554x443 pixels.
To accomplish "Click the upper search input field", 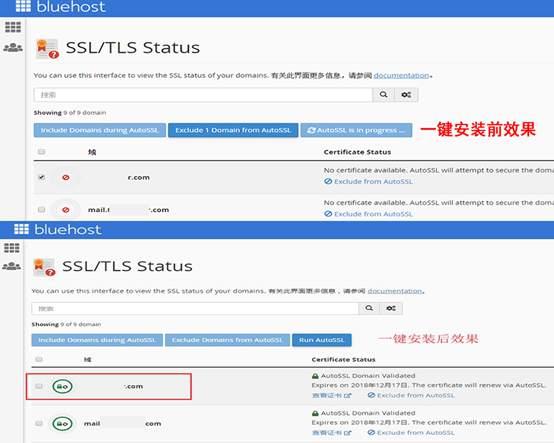I will (x=203, y=95).
